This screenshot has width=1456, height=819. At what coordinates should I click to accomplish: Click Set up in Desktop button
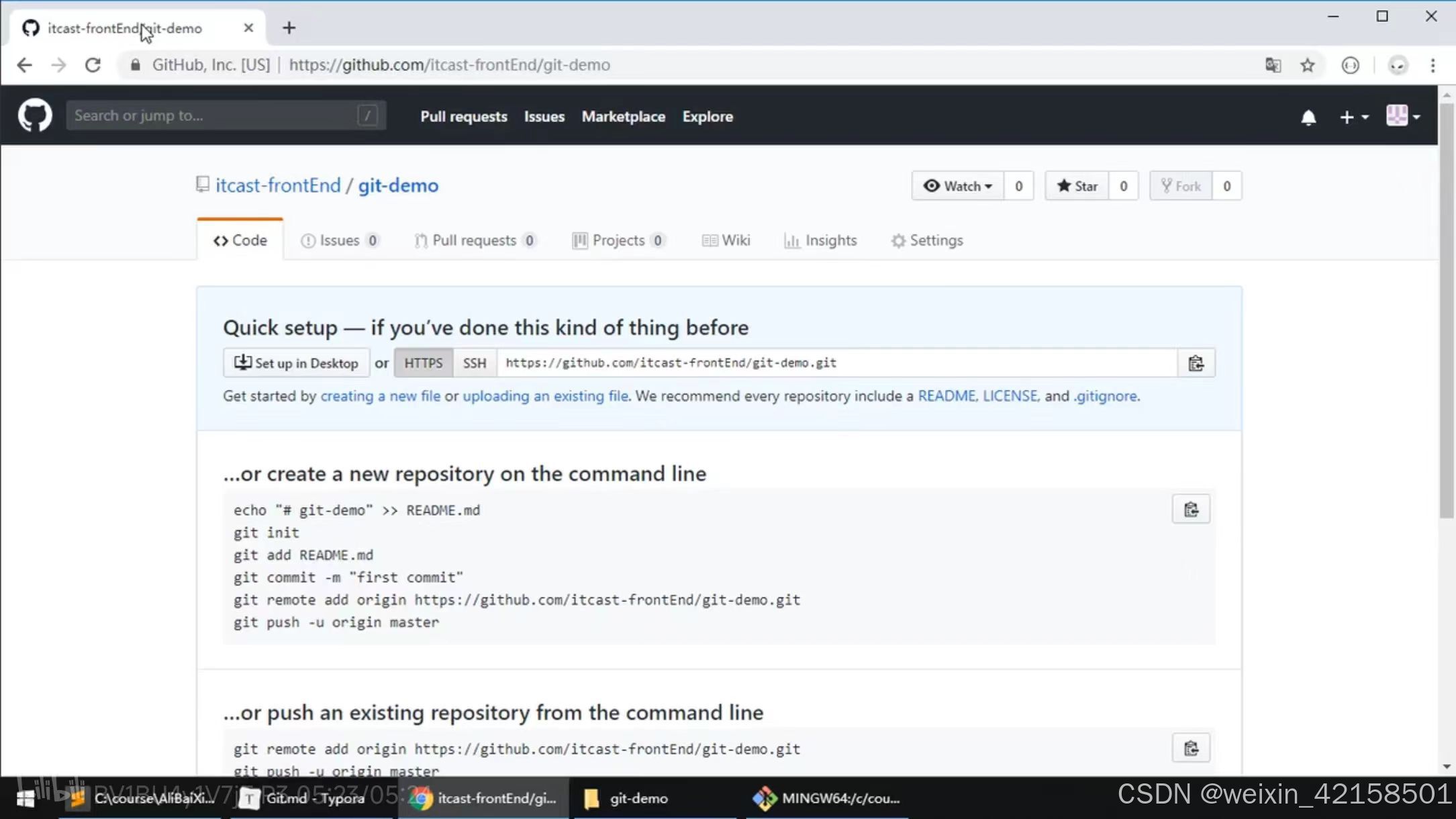pos(296,363)
